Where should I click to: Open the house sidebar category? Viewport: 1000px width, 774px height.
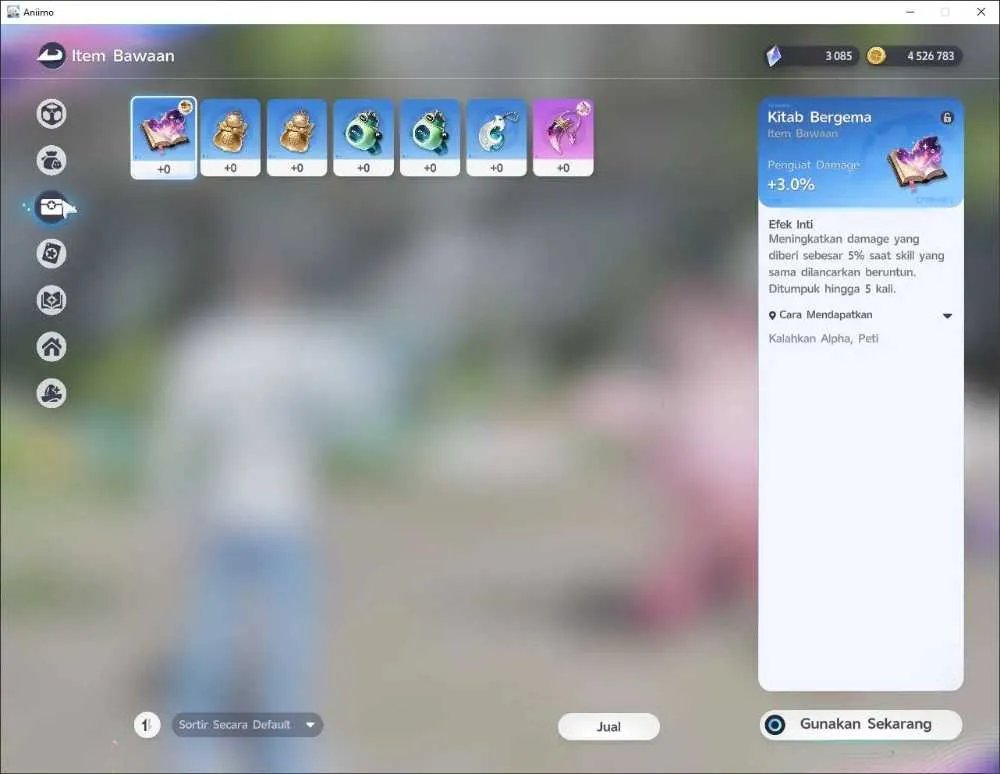pyautogui.click(x=51, y=347)
